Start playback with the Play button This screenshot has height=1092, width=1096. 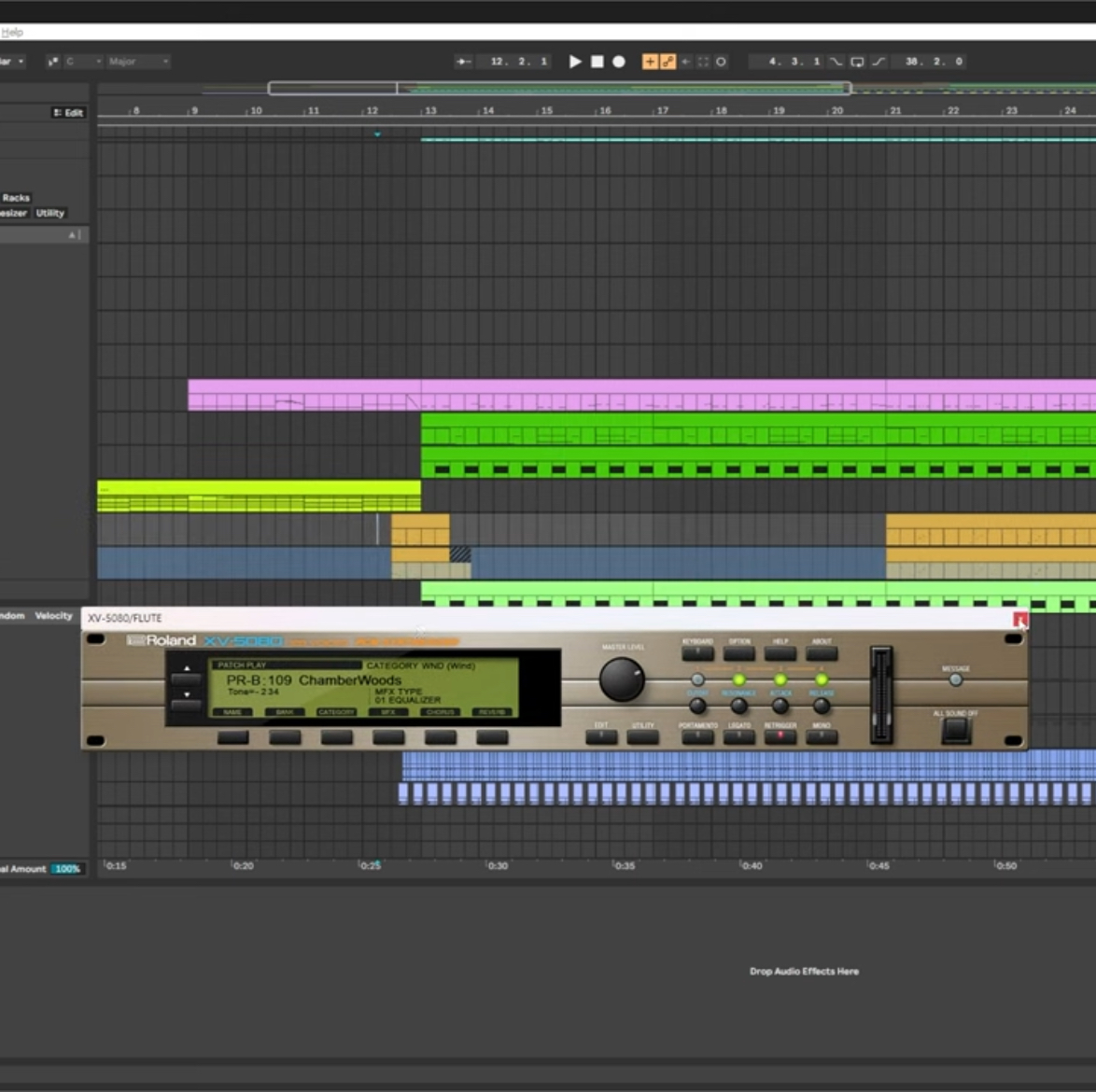click(575, 62)
